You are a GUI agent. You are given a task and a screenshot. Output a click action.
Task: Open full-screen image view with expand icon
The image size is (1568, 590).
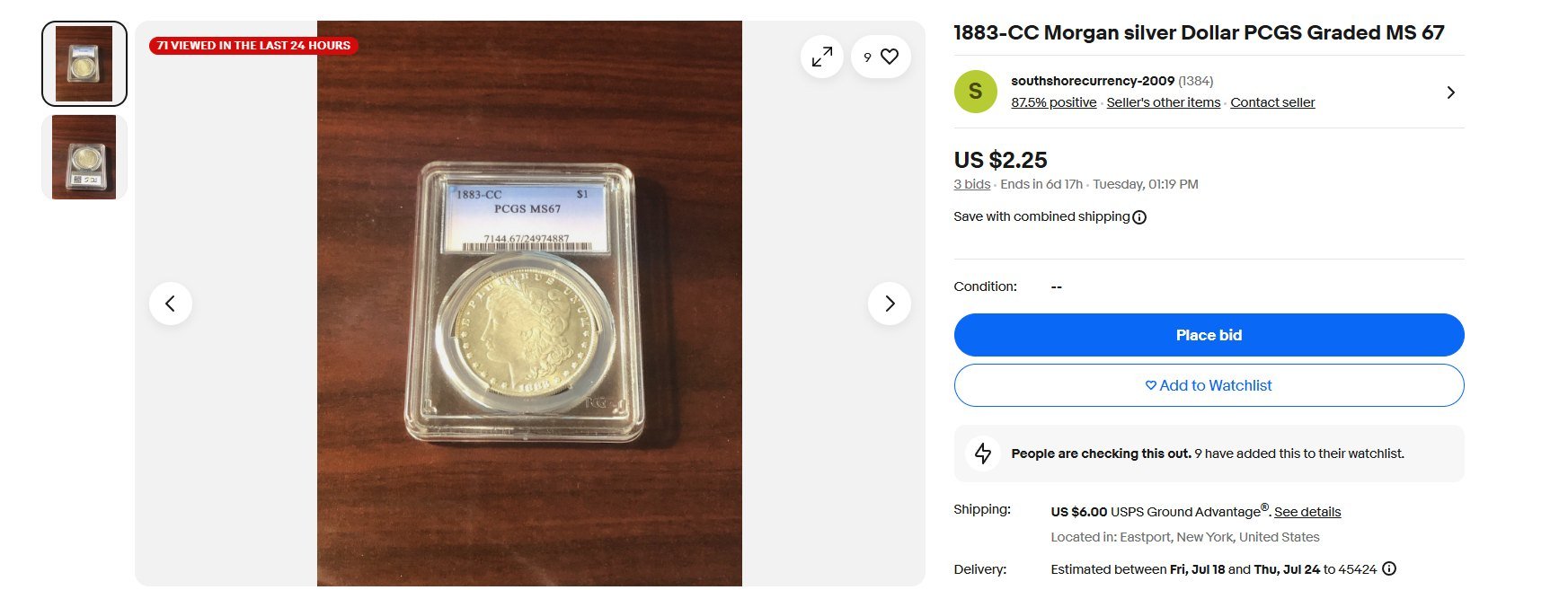821,57
